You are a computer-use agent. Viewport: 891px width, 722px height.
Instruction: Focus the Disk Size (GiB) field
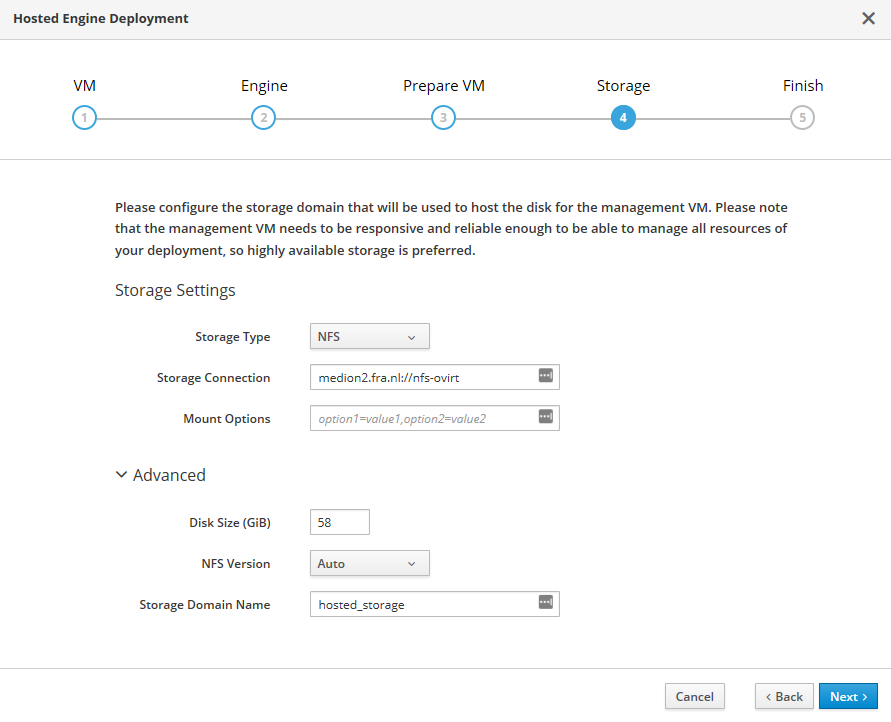pyautogui.click(x=340, y=522)
